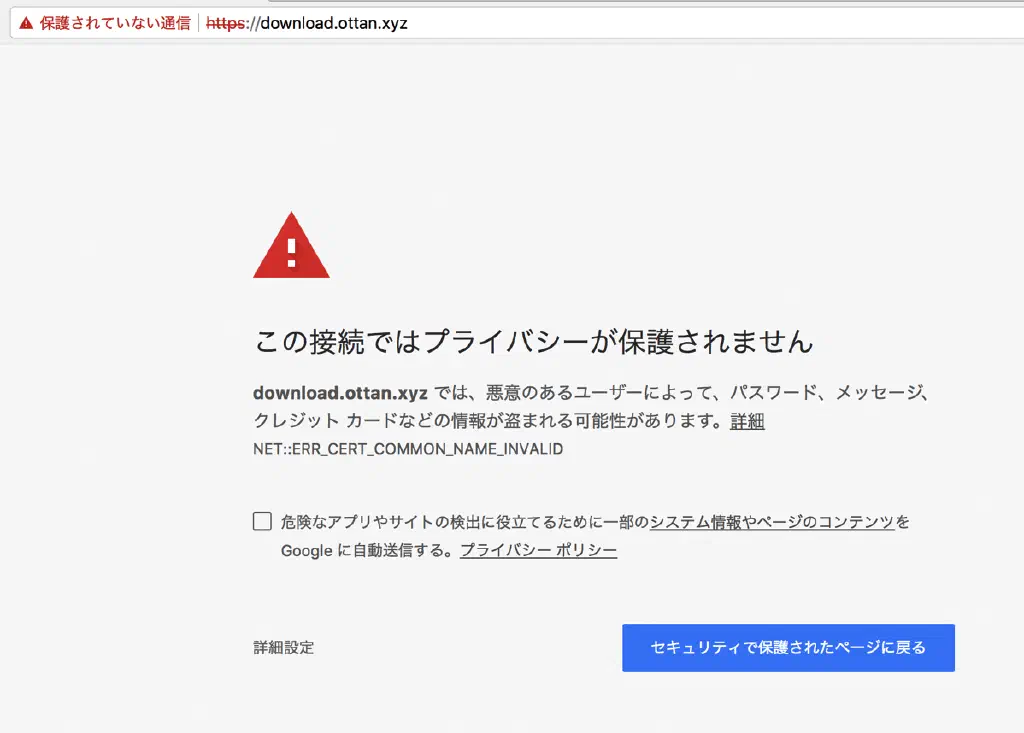Click the bold download.ottan.xyz in the warning

[x=340, y=392]
